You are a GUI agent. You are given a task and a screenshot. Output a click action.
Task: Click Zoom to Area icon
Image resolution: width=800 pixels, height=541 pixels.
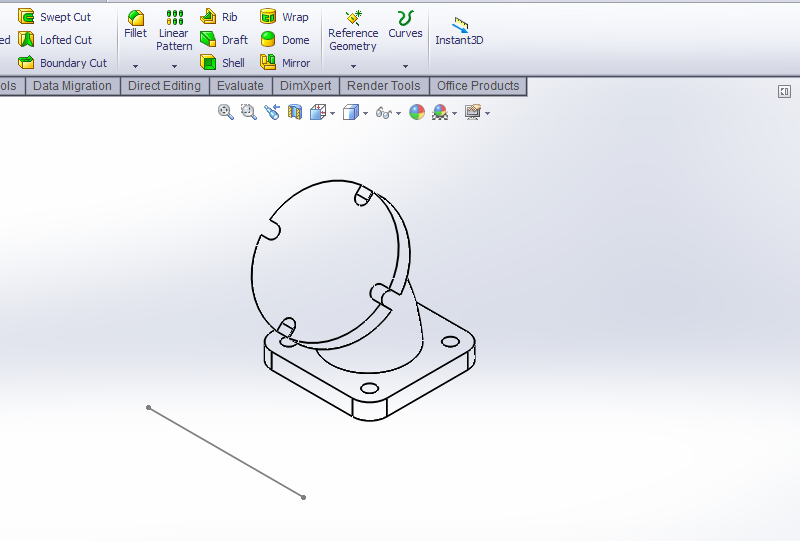point(248,112)
